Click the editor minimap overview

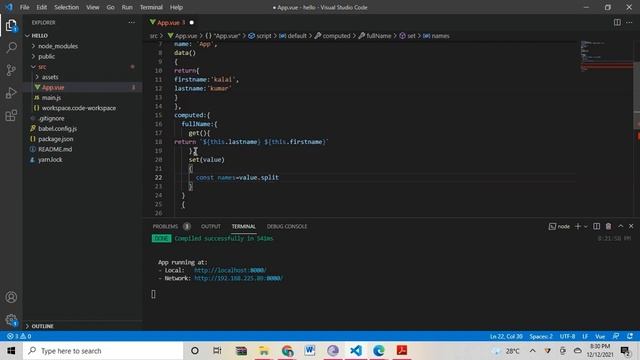(607, 57)
